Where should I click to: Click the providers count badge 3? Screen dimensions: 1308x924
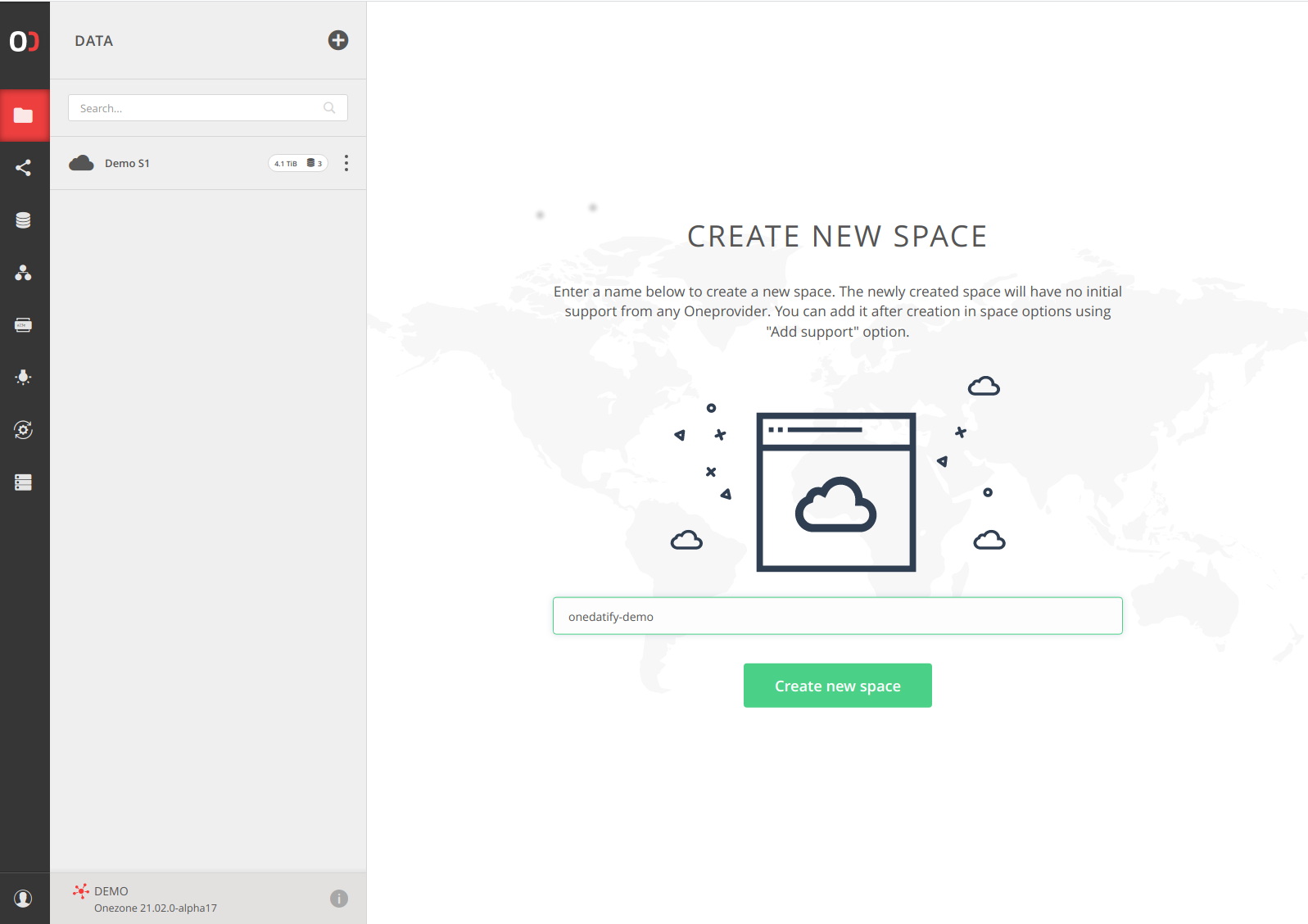click(x=315, y=164)
